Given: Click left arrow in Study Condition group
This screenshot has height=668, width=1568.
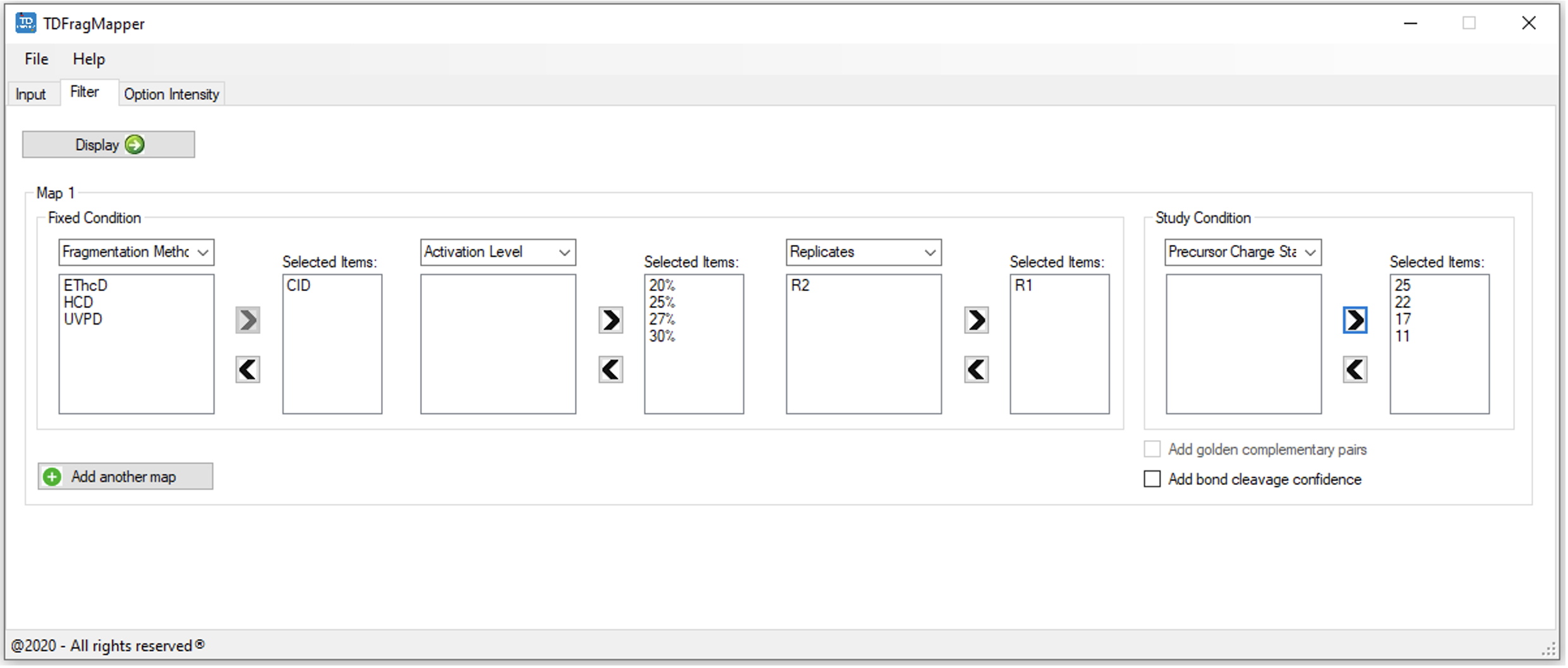Looking at the screenshot, I should [1354, 369].
